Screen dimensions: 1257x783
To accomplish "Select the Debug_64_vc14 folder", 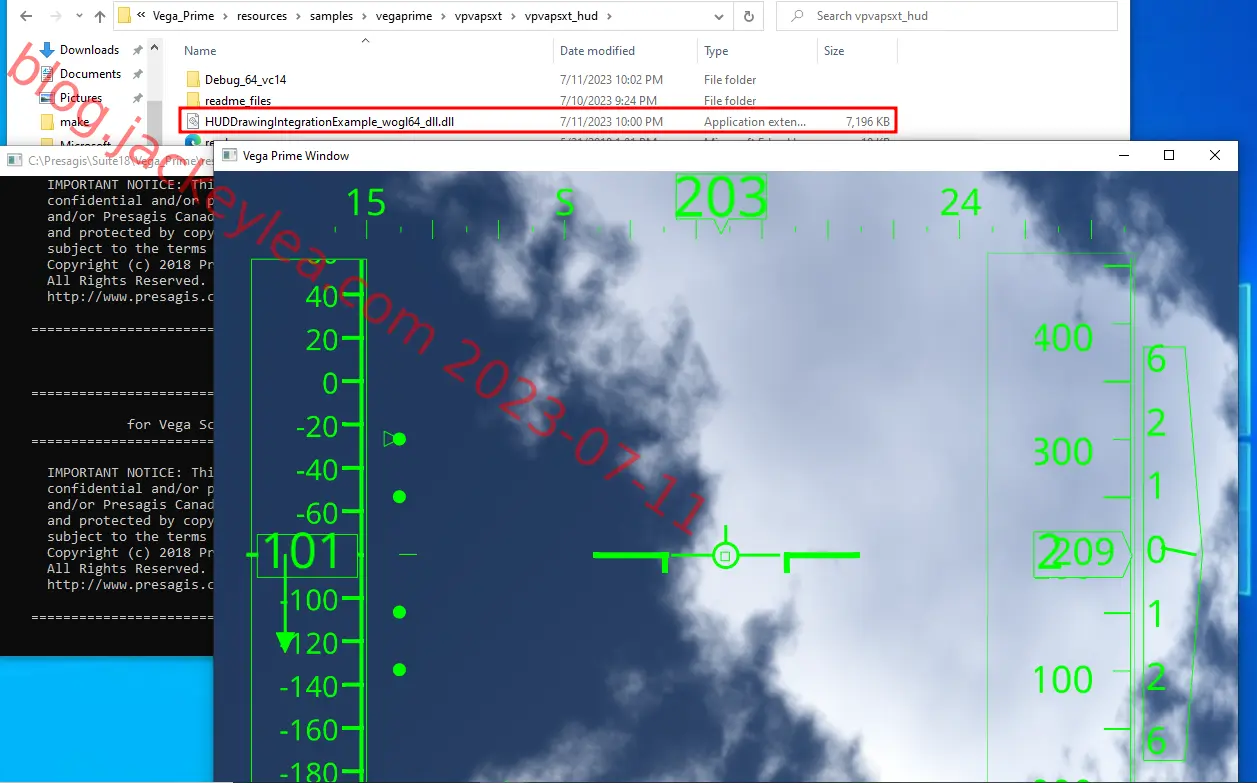I will click(245, 80).
